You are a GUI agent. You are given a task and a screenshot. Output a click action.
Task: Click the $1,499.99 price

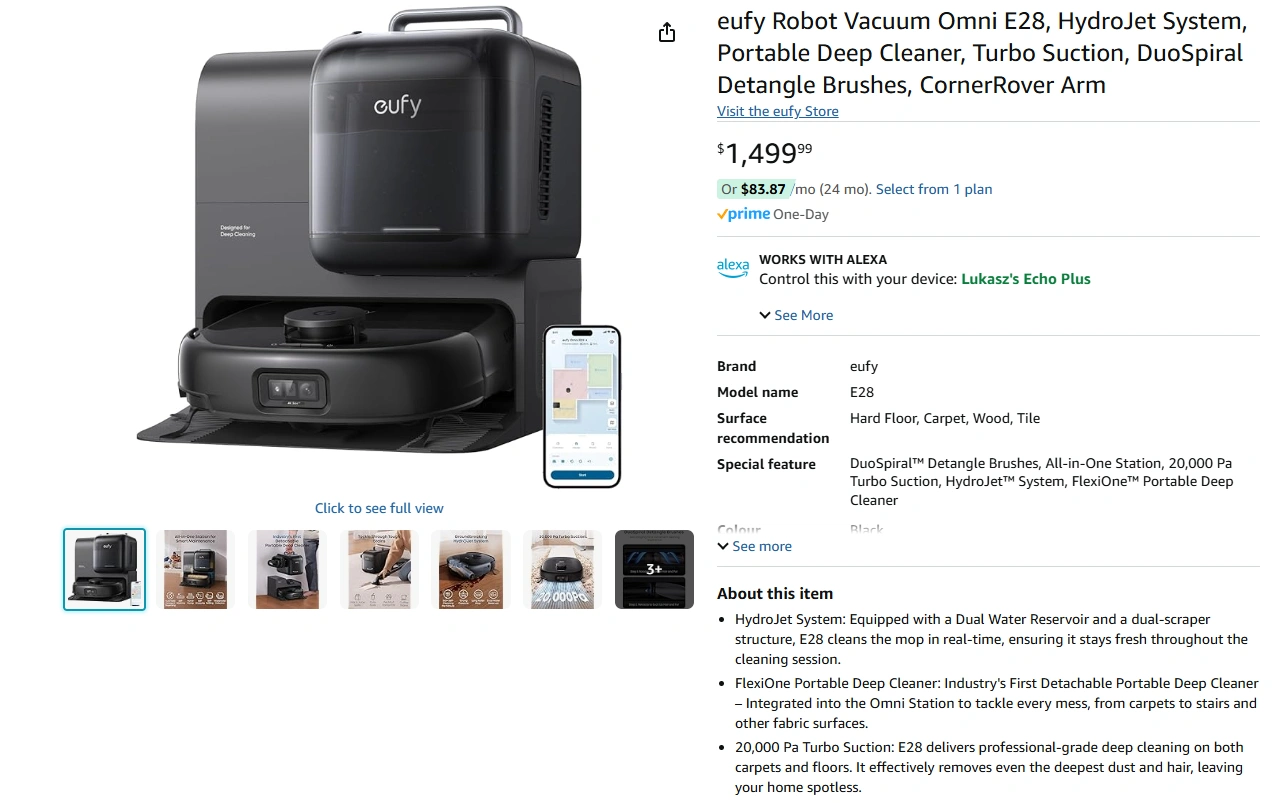coord(765,152)
